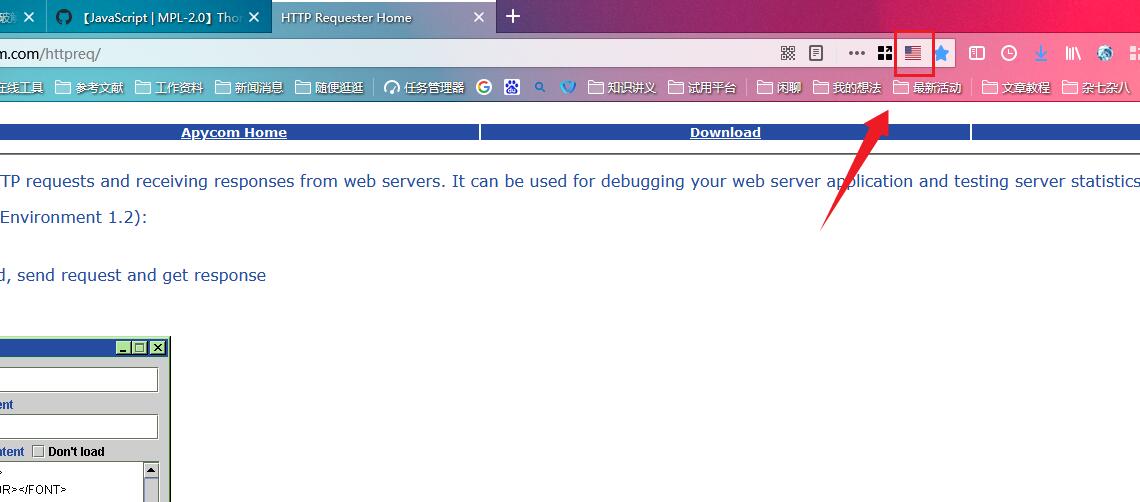Click the scrollbar up arrow in content box
Image resolution: width=1140 pixels, height=502 pixels.
click(151, 470)
